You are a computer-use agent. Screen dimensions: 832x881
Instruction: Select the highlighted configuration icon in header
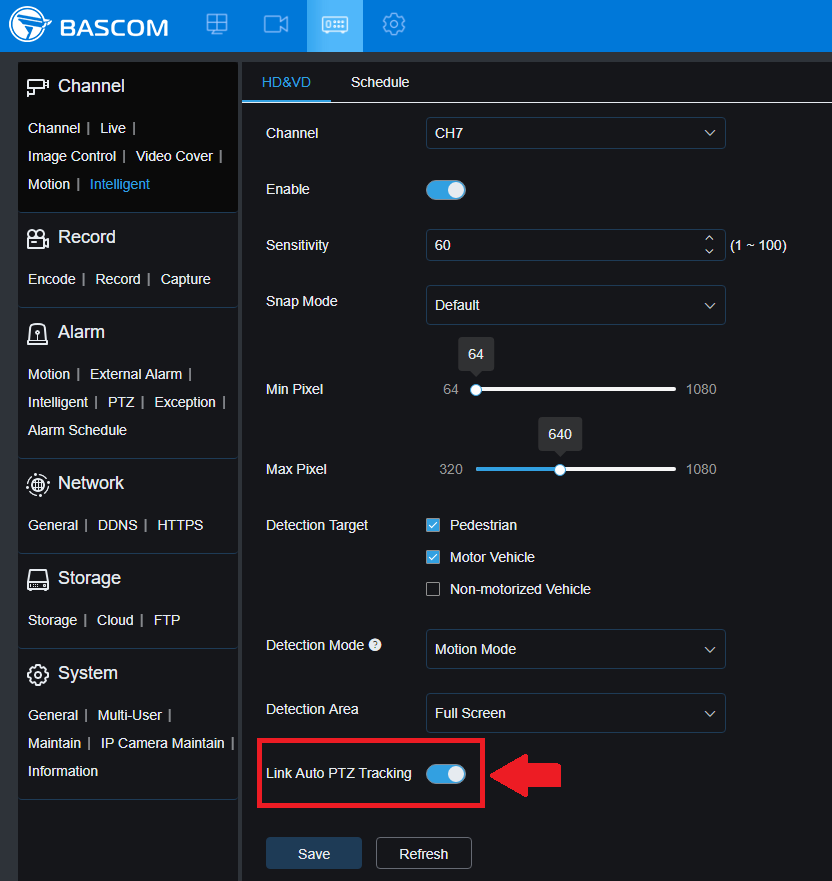point(335,25)
